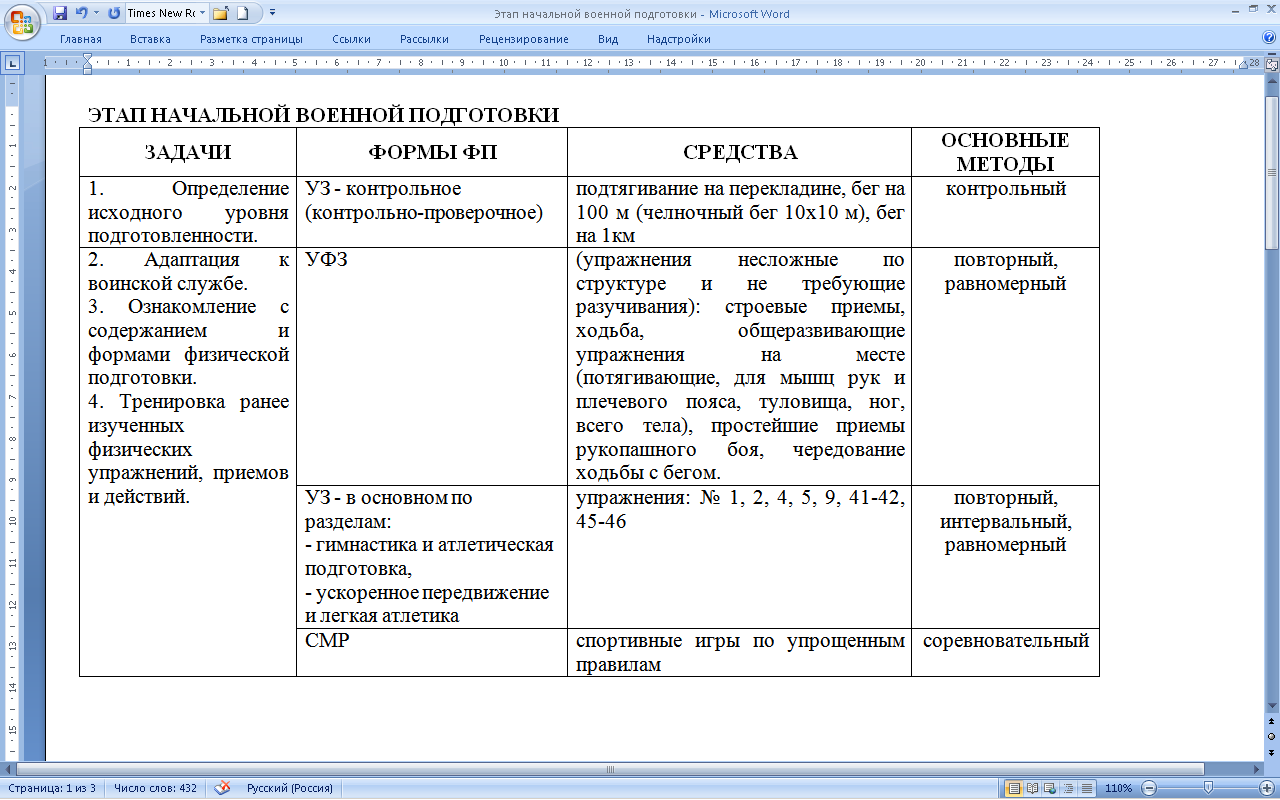Click '1. Определение исходного уровня' task cell

click(x=188, y=212)
